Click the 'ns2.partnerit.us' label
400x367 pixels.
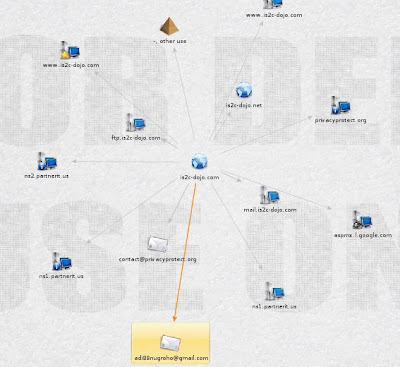47,176
